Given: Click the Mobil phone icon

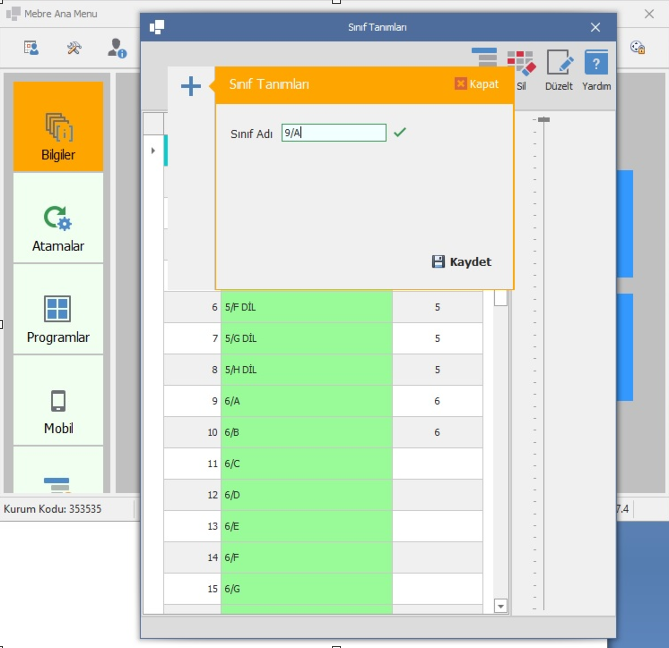Looking at the screenshot, I should [58, 401].
